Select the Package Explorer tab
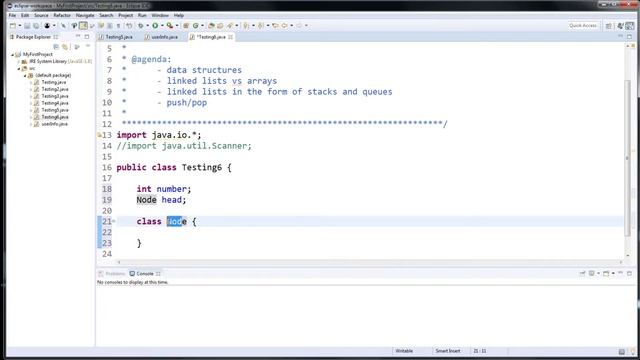This screenshot has width=640, height=360. click(x=33, y=37)
